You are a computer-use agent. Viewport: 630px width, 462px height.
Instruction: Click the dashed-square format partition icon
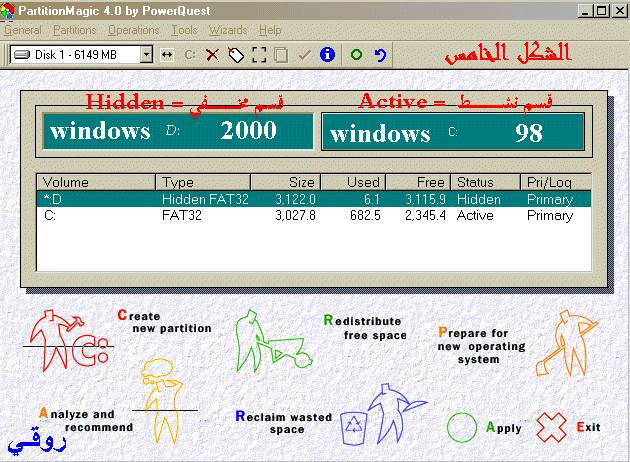coord(259,55)
